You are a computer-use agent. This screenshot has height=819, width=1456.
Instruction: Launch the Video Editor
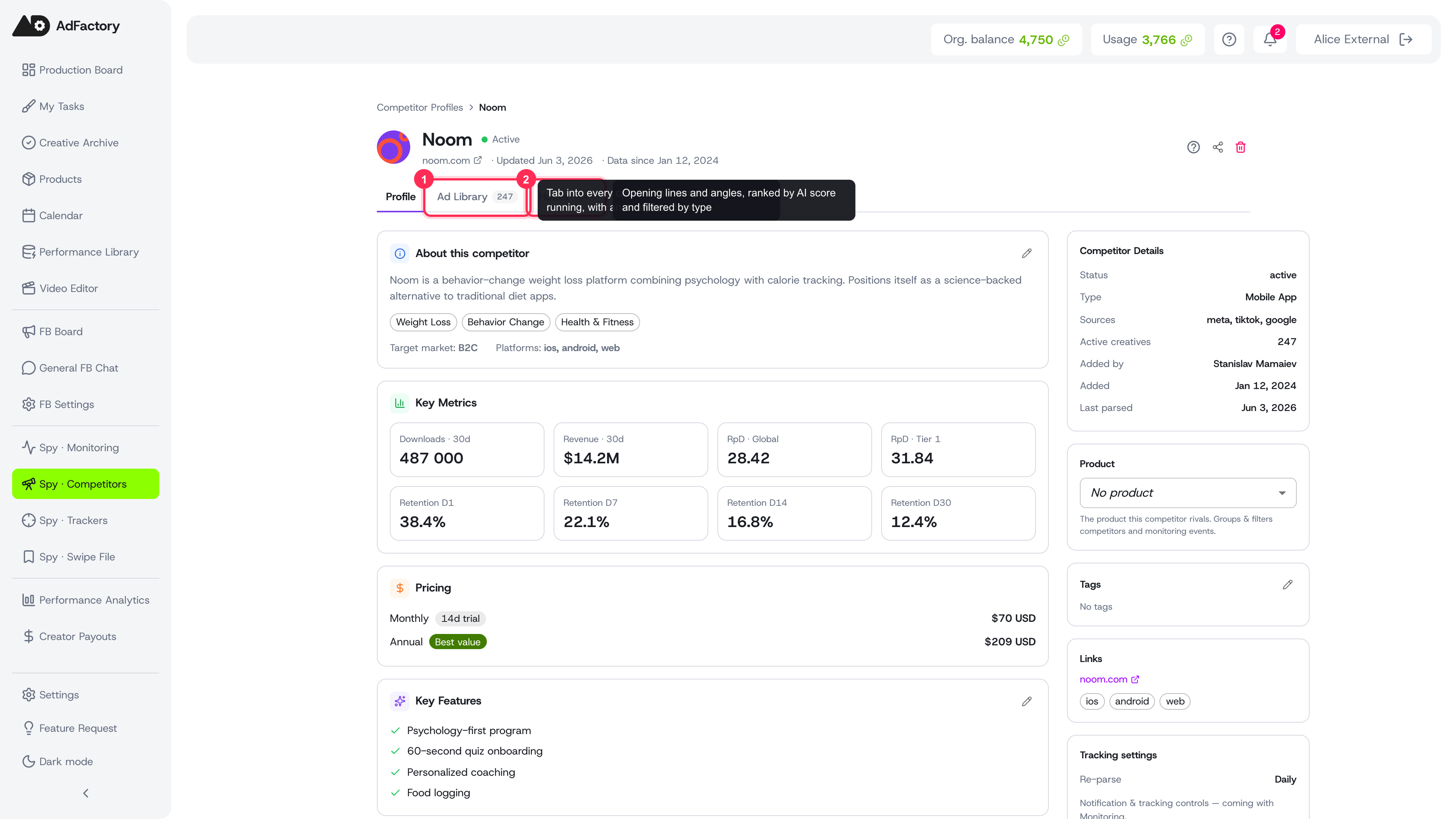[85, 288]
